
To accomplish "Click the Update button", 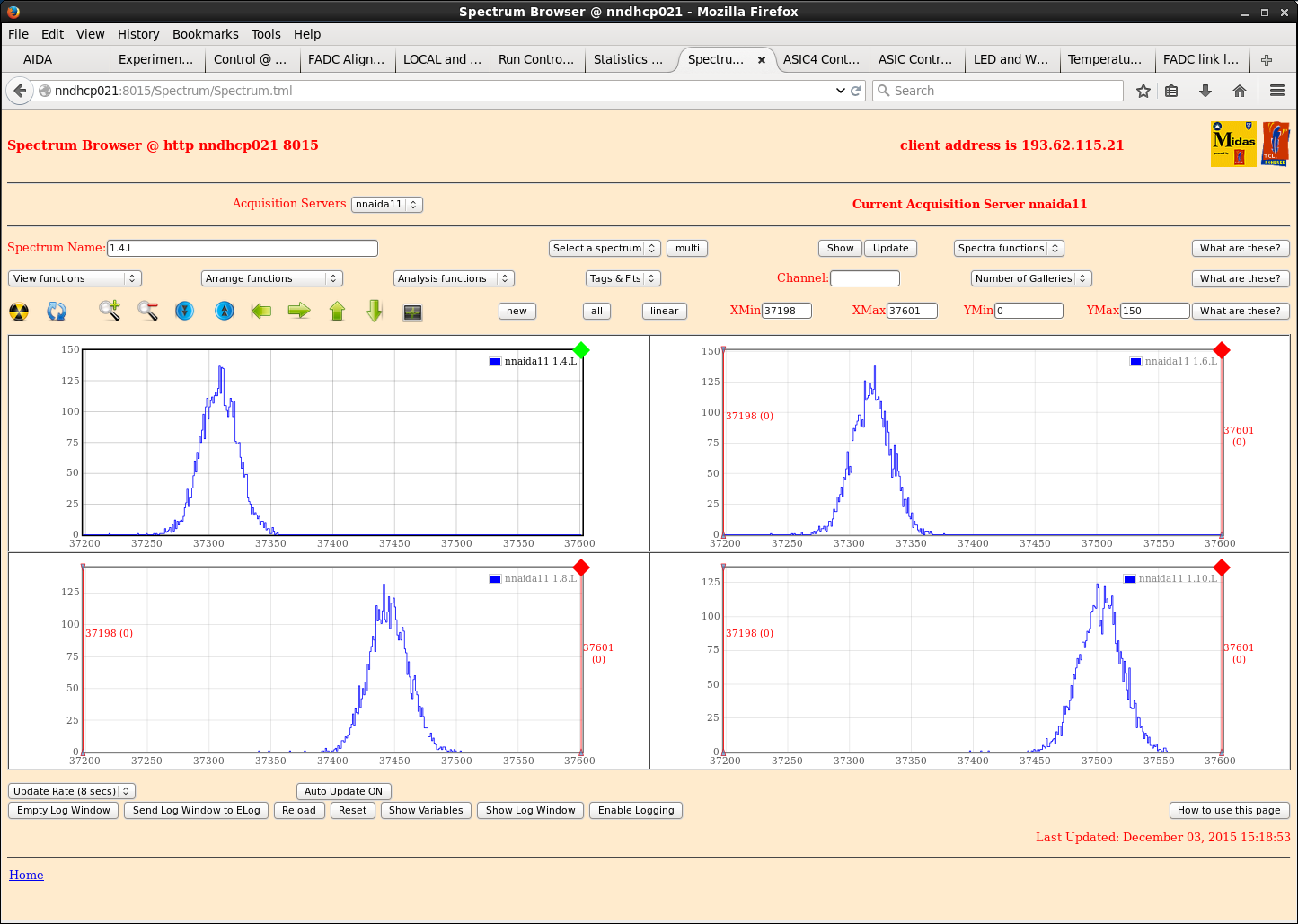I will coord(891,248).
